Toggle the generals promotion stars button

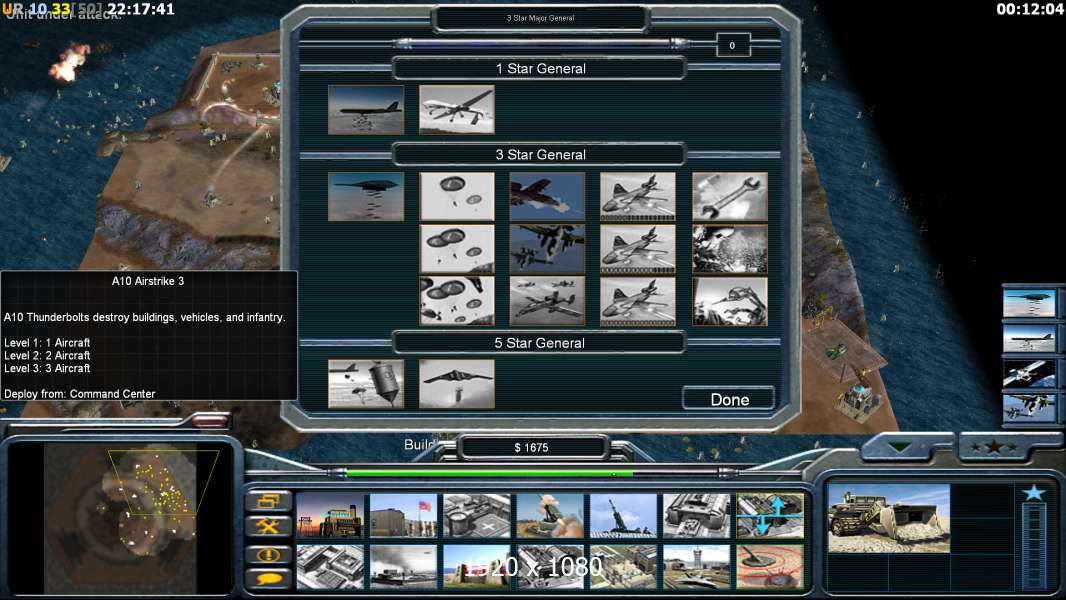994,447
